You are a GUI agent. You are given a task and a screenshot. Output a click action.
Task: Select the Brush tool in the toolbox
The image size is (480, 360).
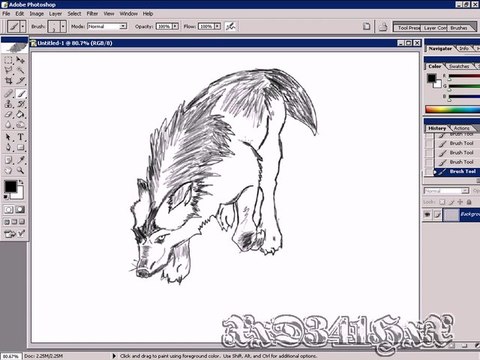(x=20, y=94)
